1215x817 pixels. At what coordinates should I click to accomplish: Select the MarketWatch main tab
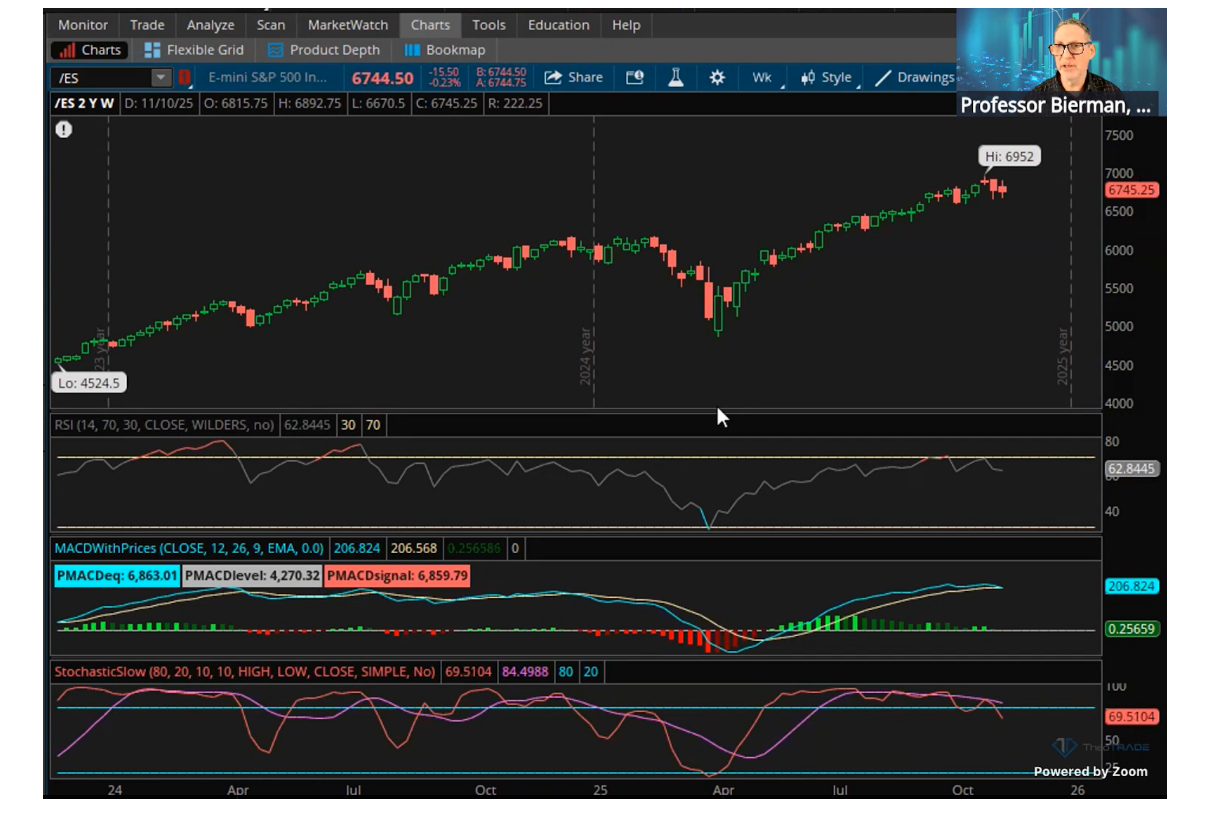(x=347, y=25)
